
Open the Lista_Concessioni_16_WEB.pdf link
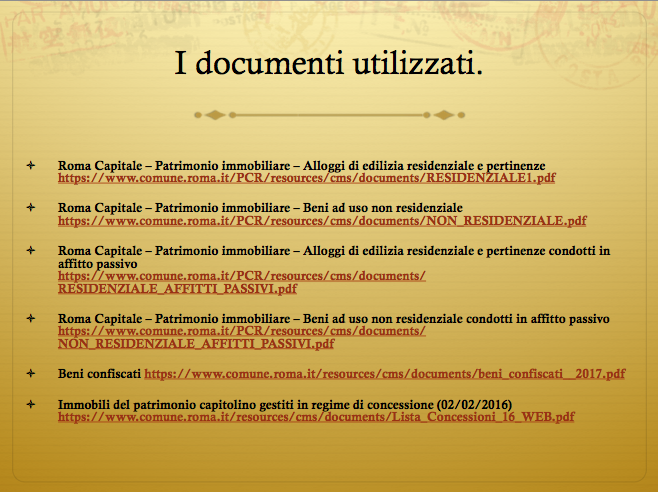[x=316, y=417]
